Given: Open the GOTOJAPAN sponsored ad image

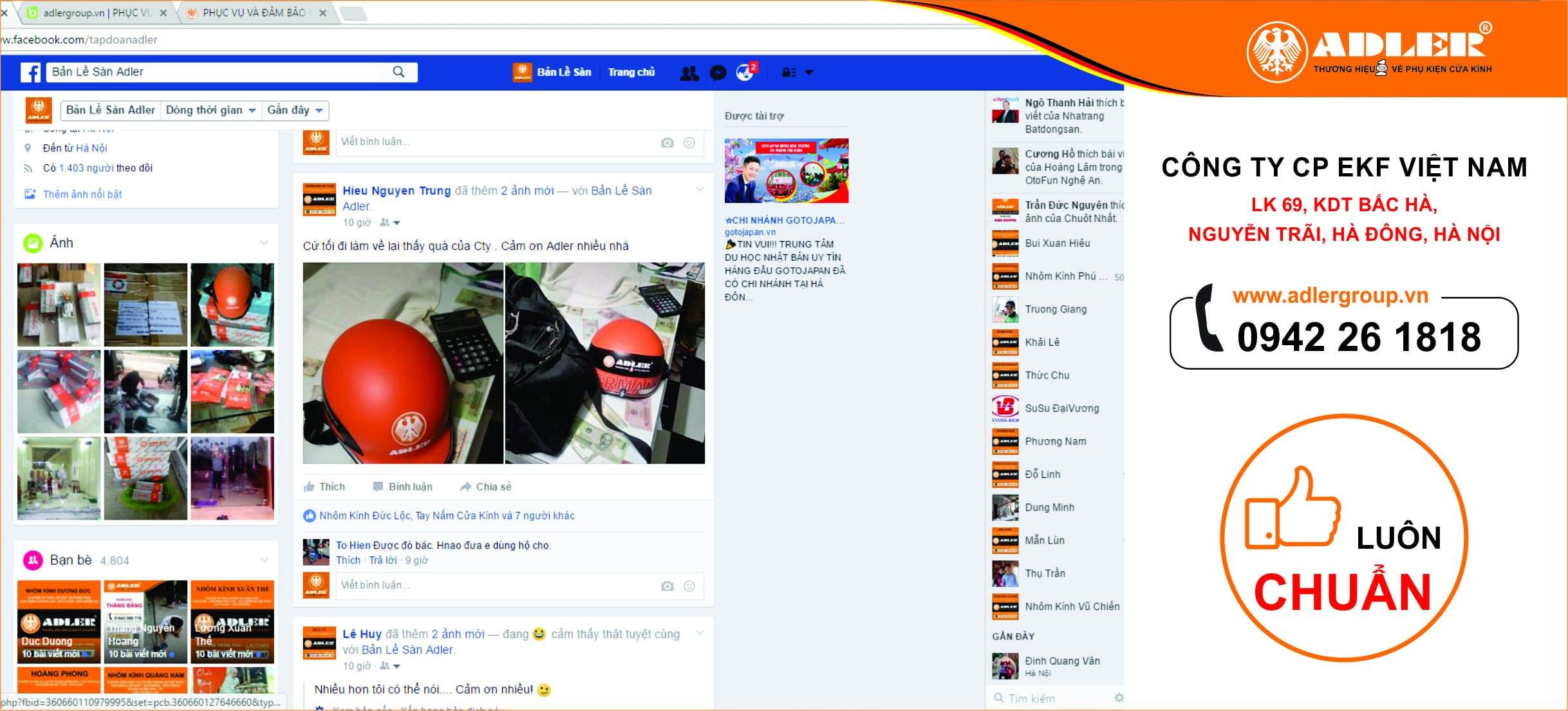Looking at the screenshot, I should [x=786, y=171].
